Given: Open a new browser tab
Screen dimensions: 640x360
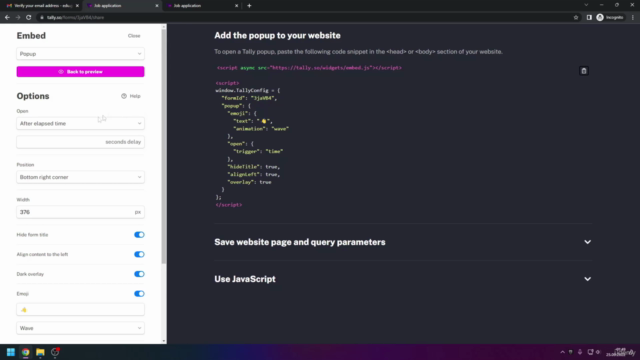Looking at the screenshot, I should point(249,6).
